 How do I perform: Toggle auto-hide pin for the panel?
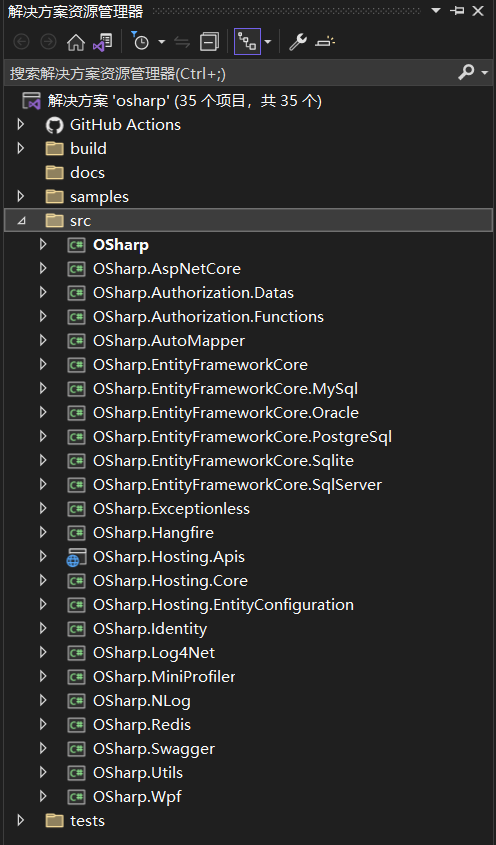(x=457, y=11)
